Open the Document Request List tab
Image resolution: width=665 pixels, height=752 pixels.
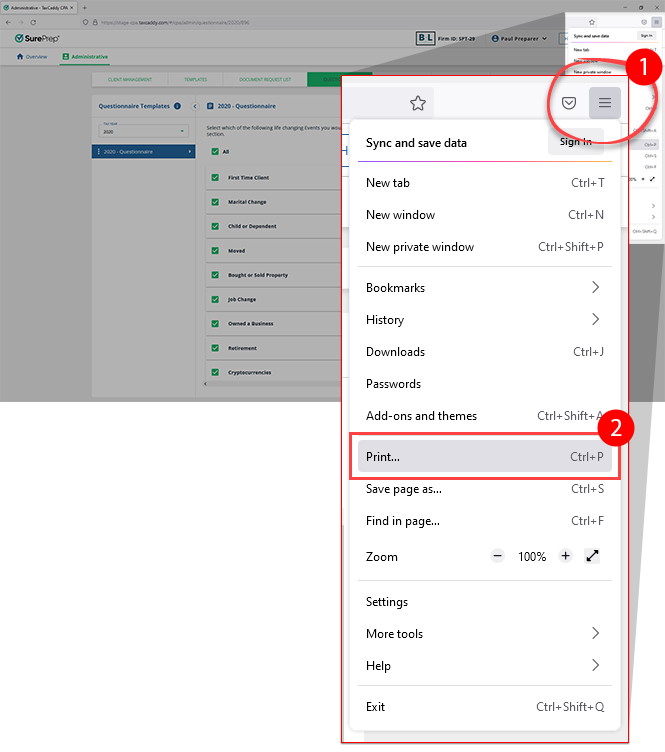pyautogui.click(x=265, y=79)
